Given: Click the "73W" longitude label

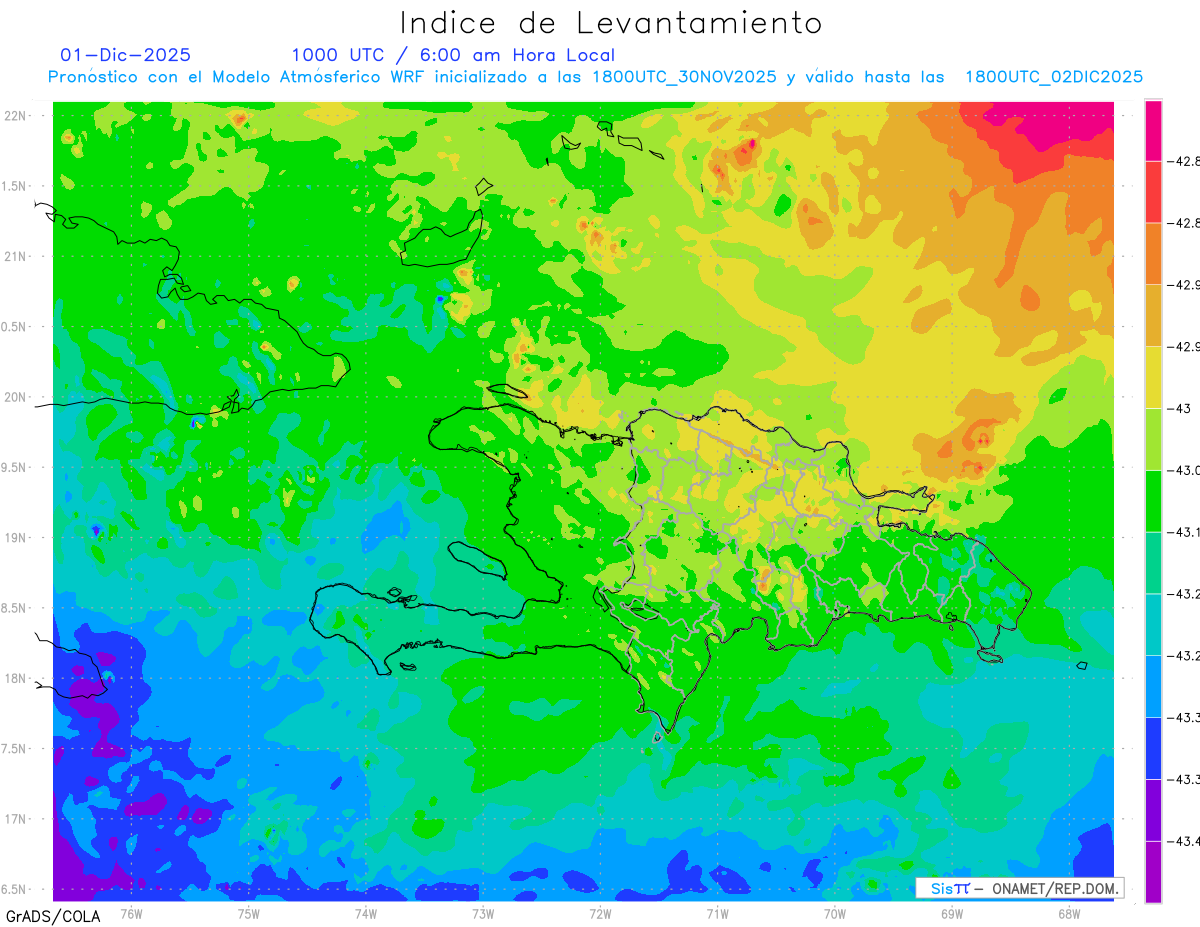Looking at the screenshot, I should (x=483, y=912).
